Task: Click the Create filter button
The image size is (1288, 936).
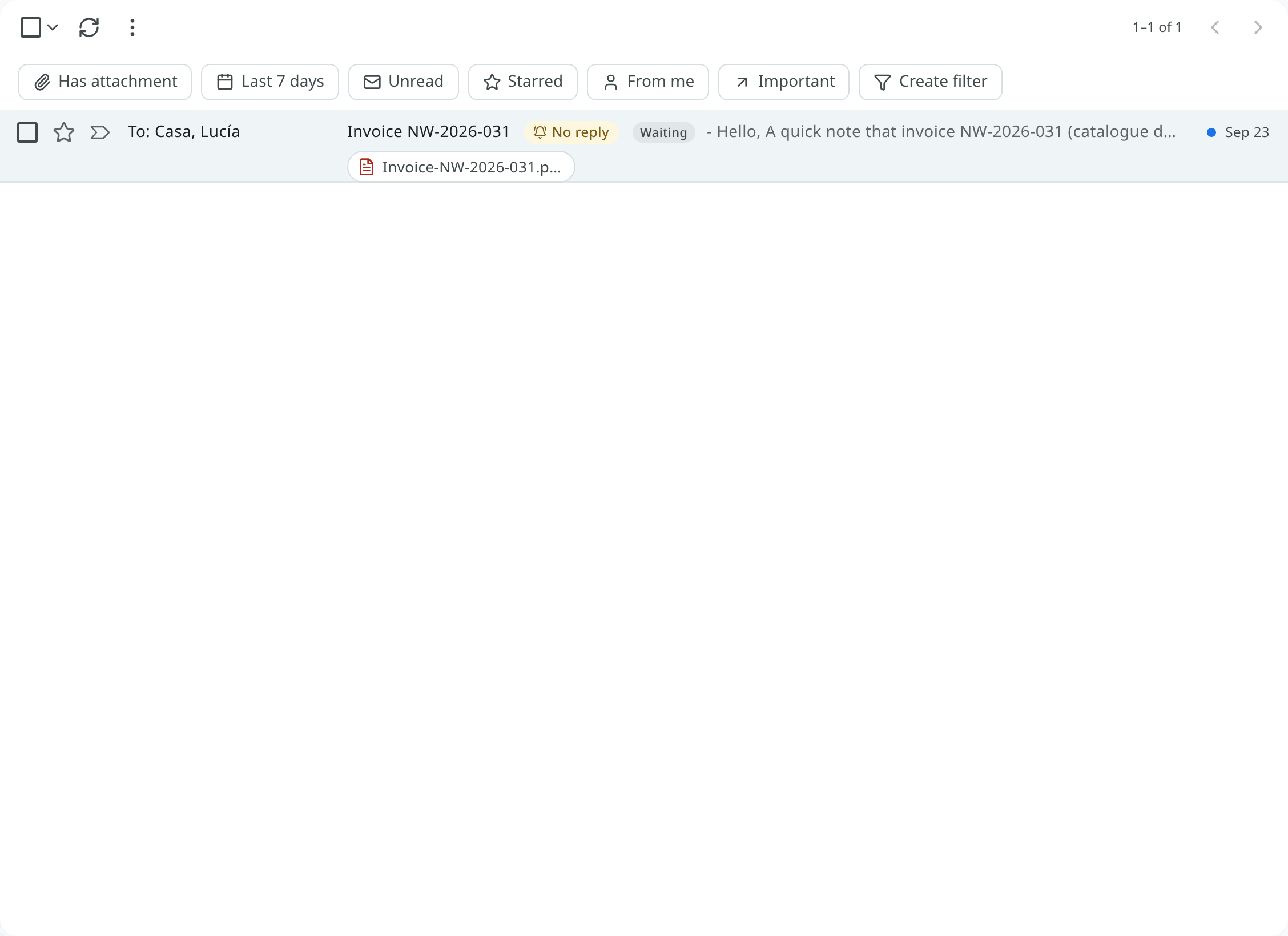Action: (931, 82)
